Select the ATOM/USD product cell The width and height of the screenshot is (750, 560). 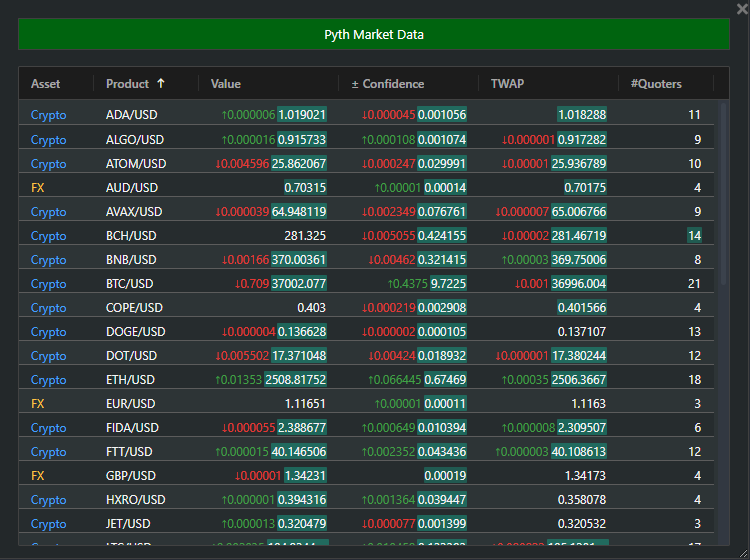(x=136, y=164)
